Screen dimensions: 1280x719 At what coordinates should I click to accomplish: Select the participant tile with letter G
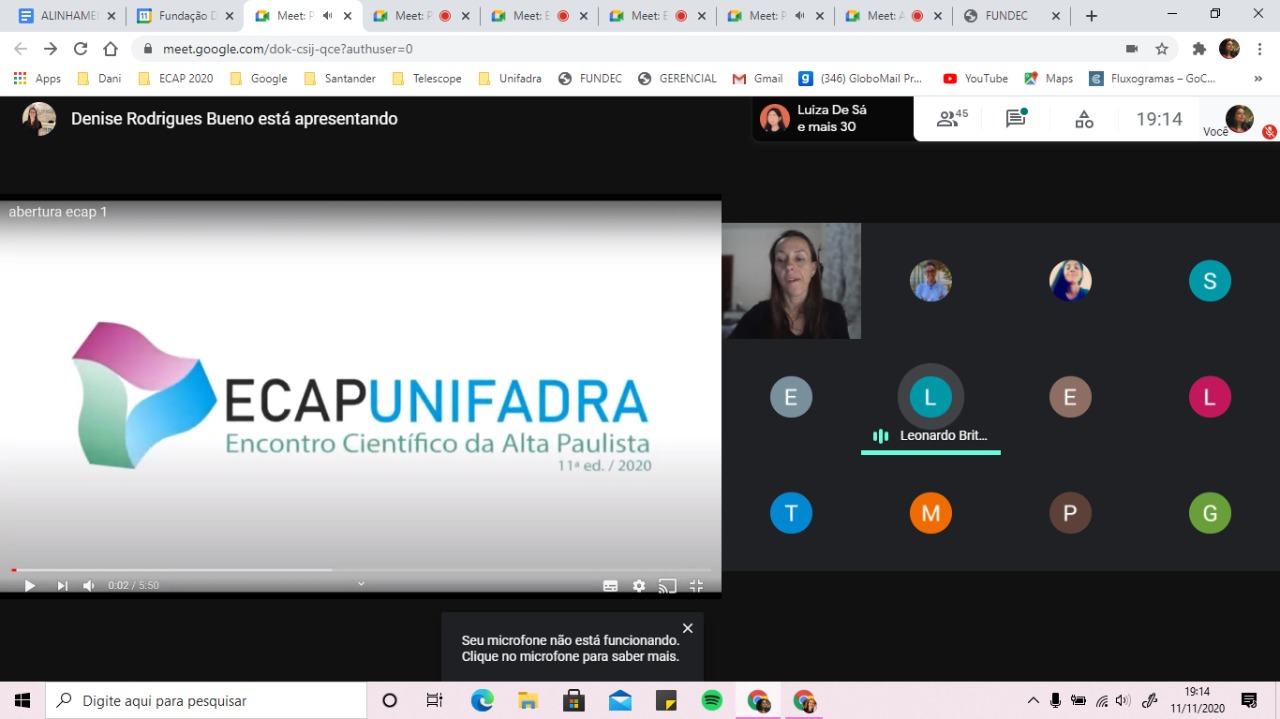point(1210,513)
